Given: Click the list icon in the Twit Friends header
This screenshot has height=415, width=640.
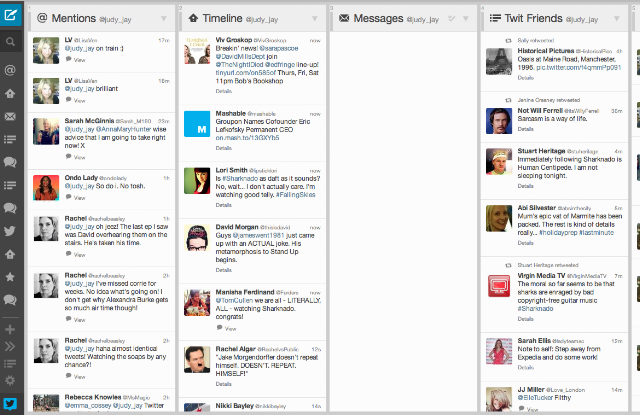Looking at the screenshot, I should click(x=495, y=18).
